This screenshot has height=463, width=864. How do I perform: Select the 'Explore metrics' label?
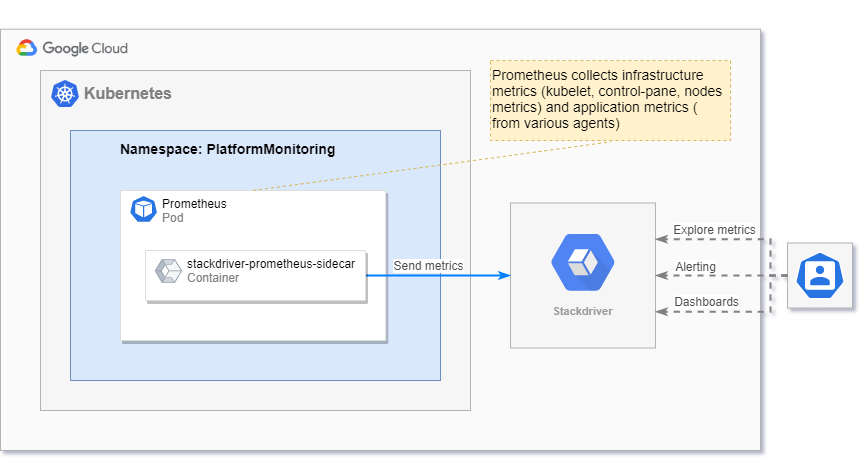[x=714, y=230]
